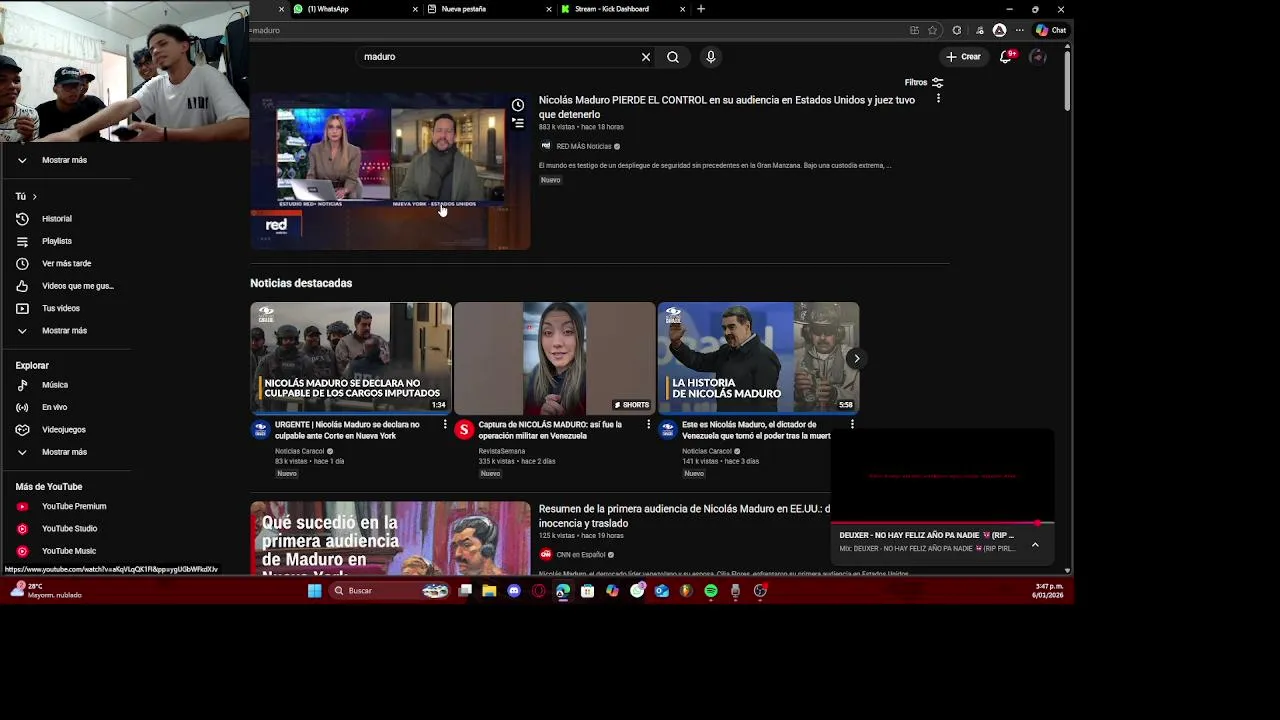
Task: Click the taskbar Buscar search box
Action: 390,591
